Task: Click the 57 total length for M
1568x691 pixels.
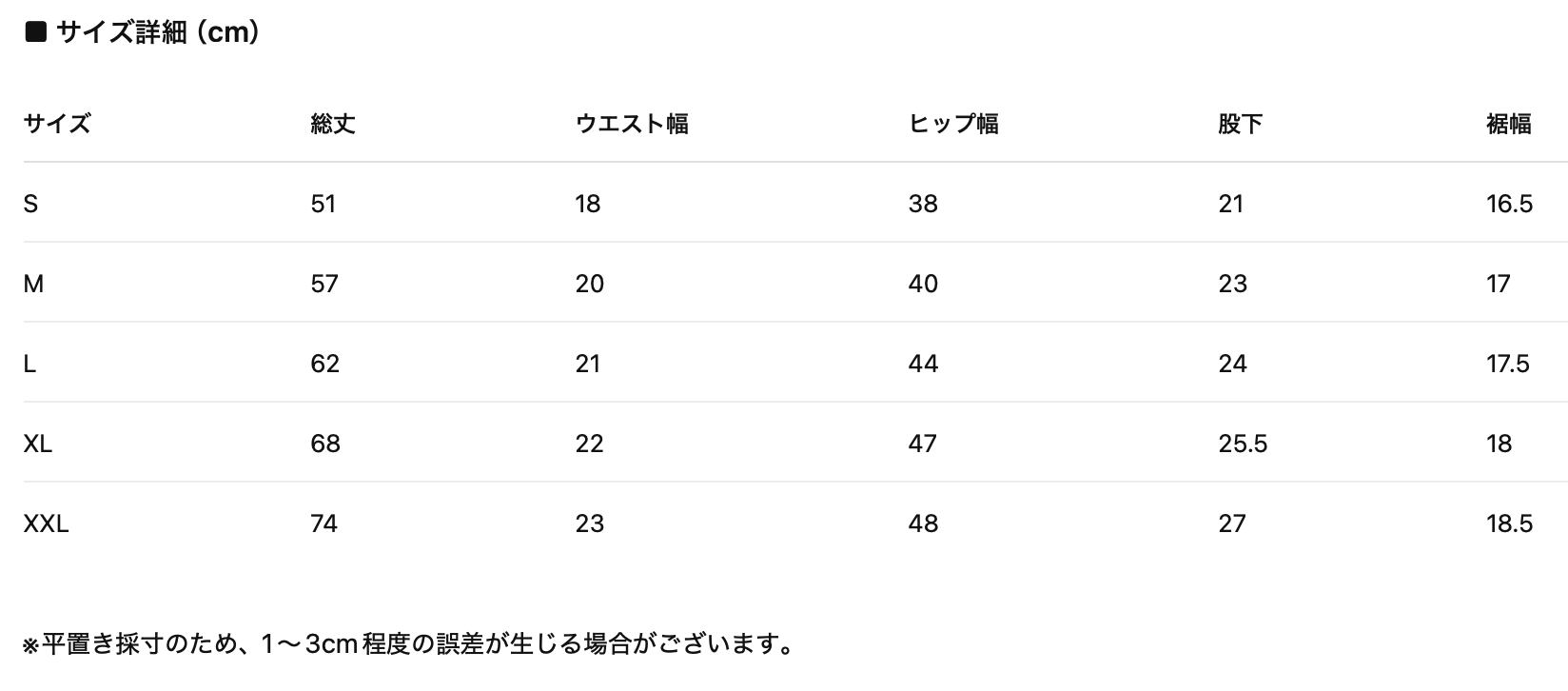Action: point(323,284)
